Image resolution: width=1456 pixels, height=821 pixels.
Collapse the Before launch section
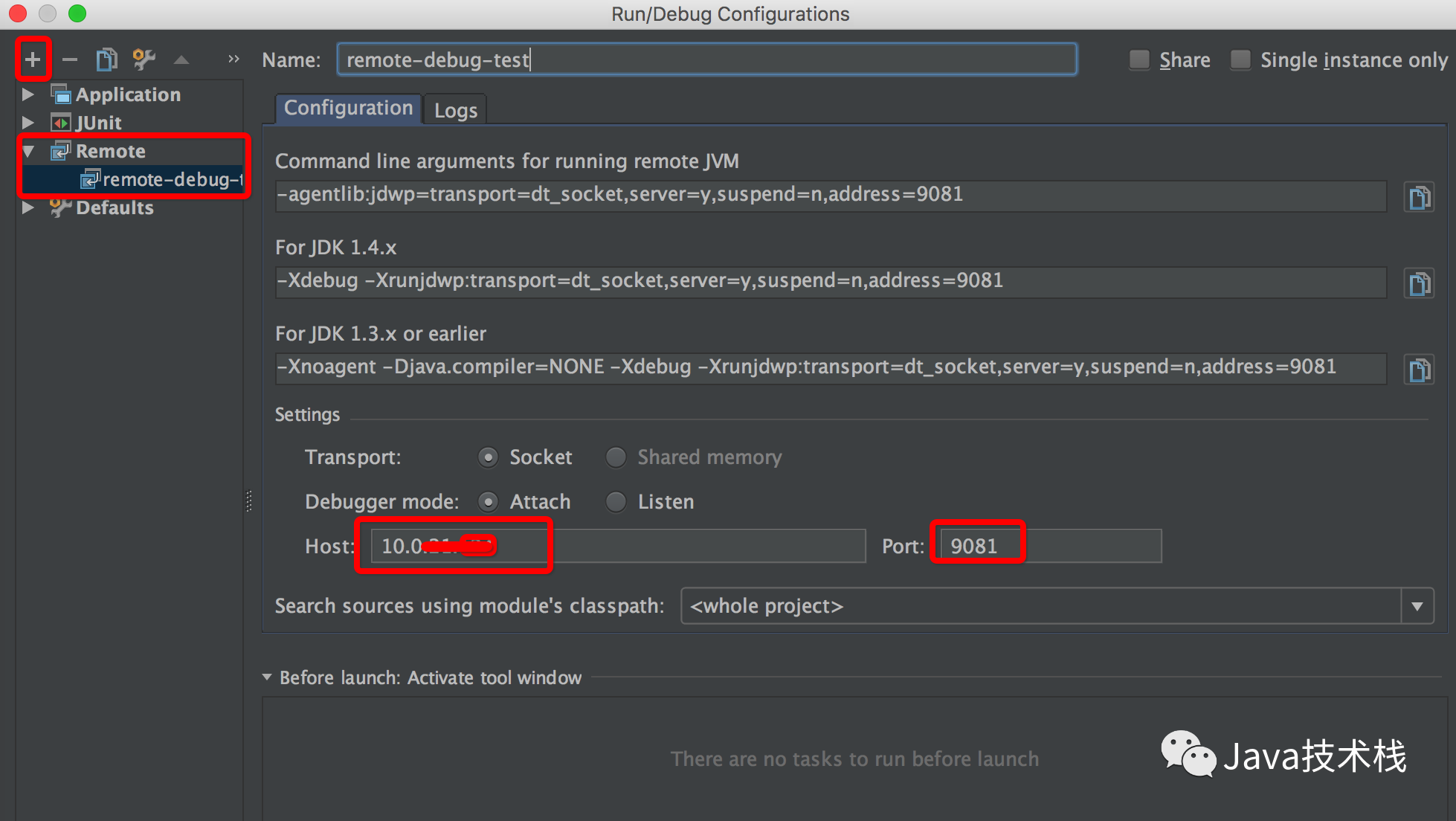[x=267, y=677]
